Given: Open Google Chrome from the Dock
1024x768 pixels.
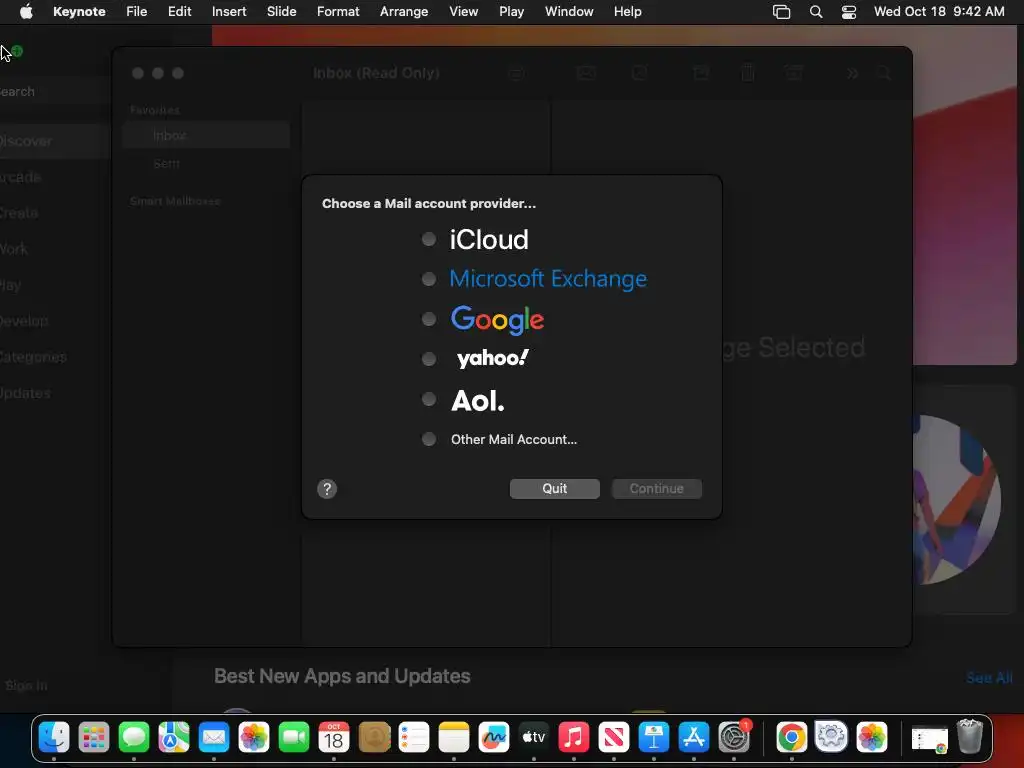Looking at the screenshot, I should click(792, 738).
